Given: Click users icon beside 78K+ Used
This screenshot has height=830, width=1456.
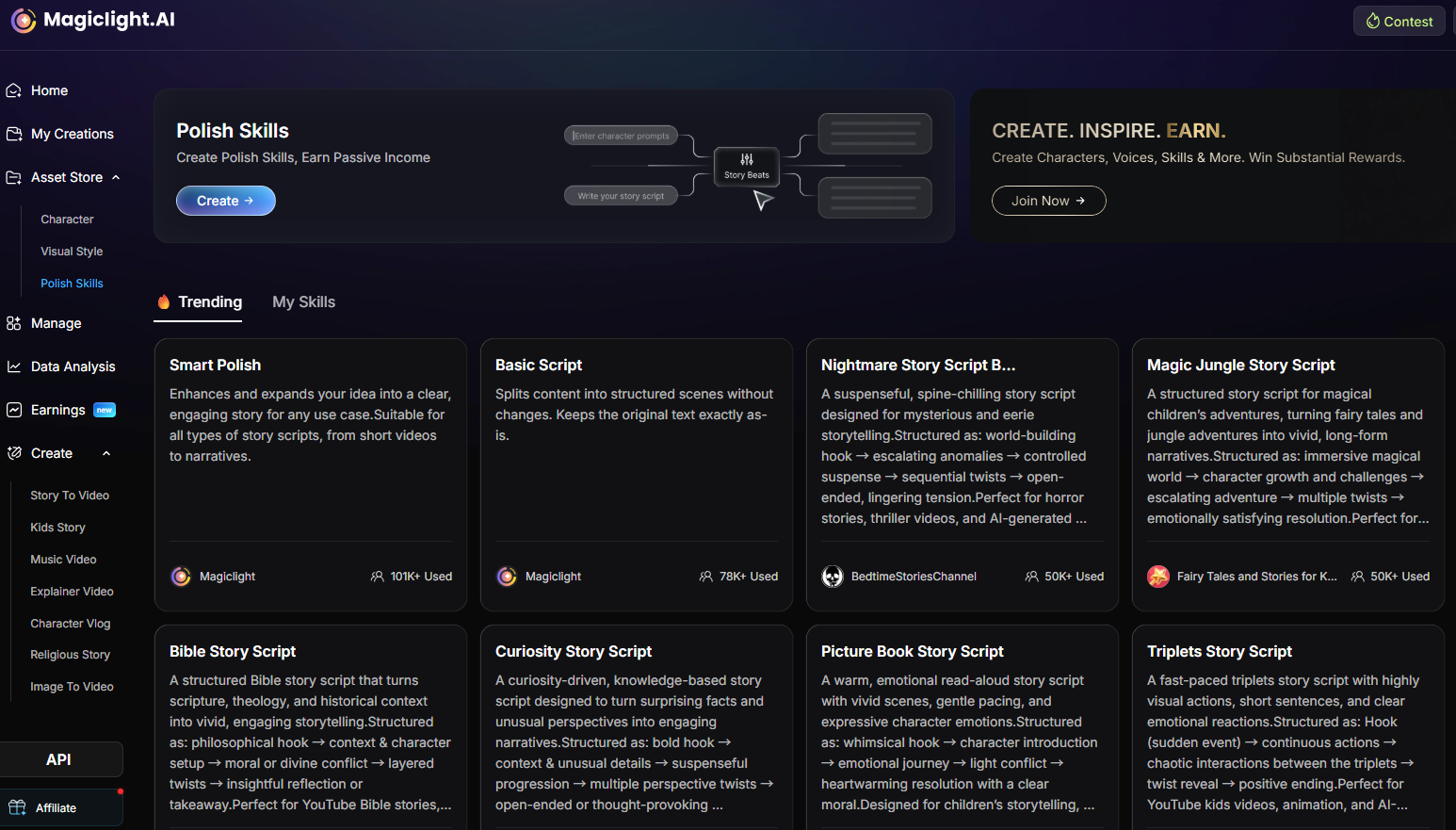Looking at the screenshot, I should point(706,577).
